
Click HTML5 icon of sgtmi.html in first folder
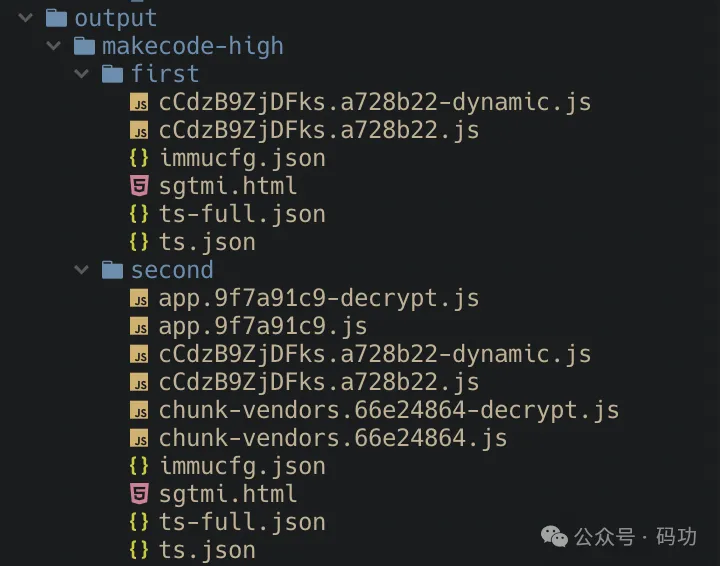[x=139, y=186]
